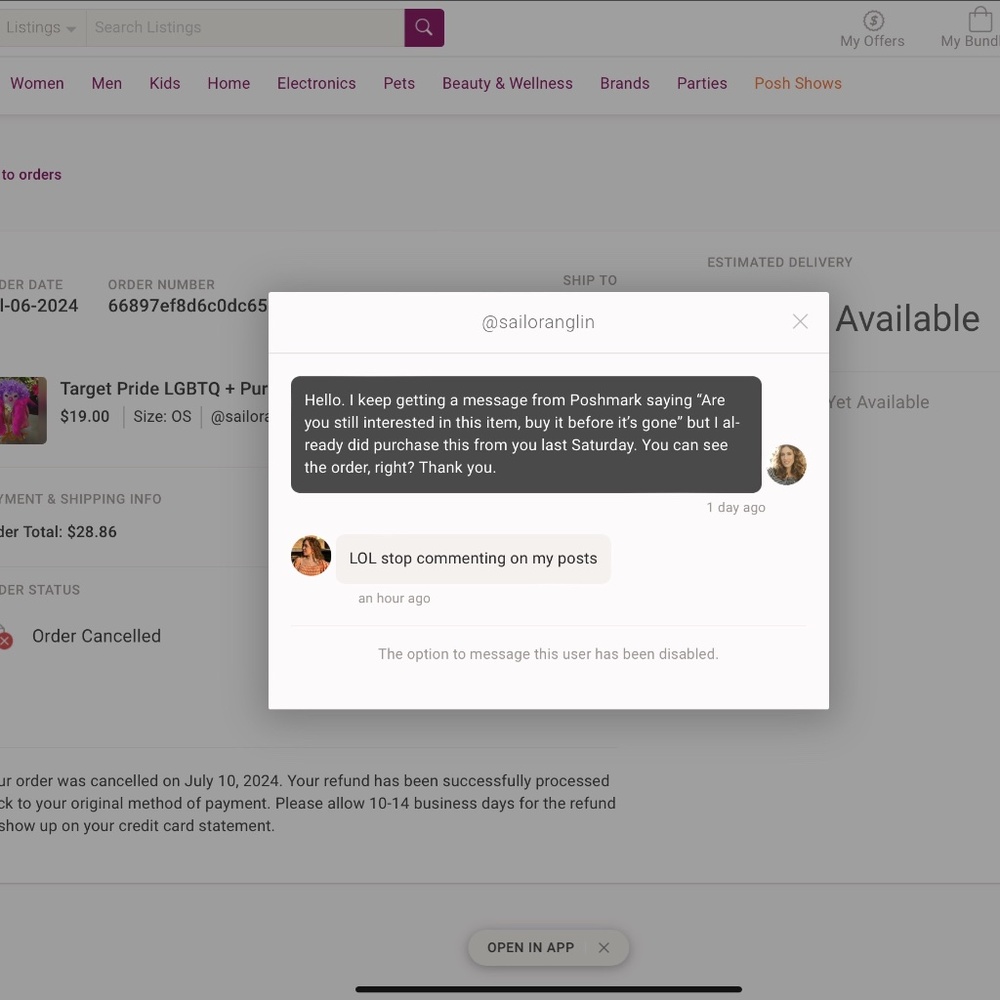The height and width of the screenshot is (1000, 1000).
Task: Open the Beauty & Wellness category
Action: click(507, 84)
